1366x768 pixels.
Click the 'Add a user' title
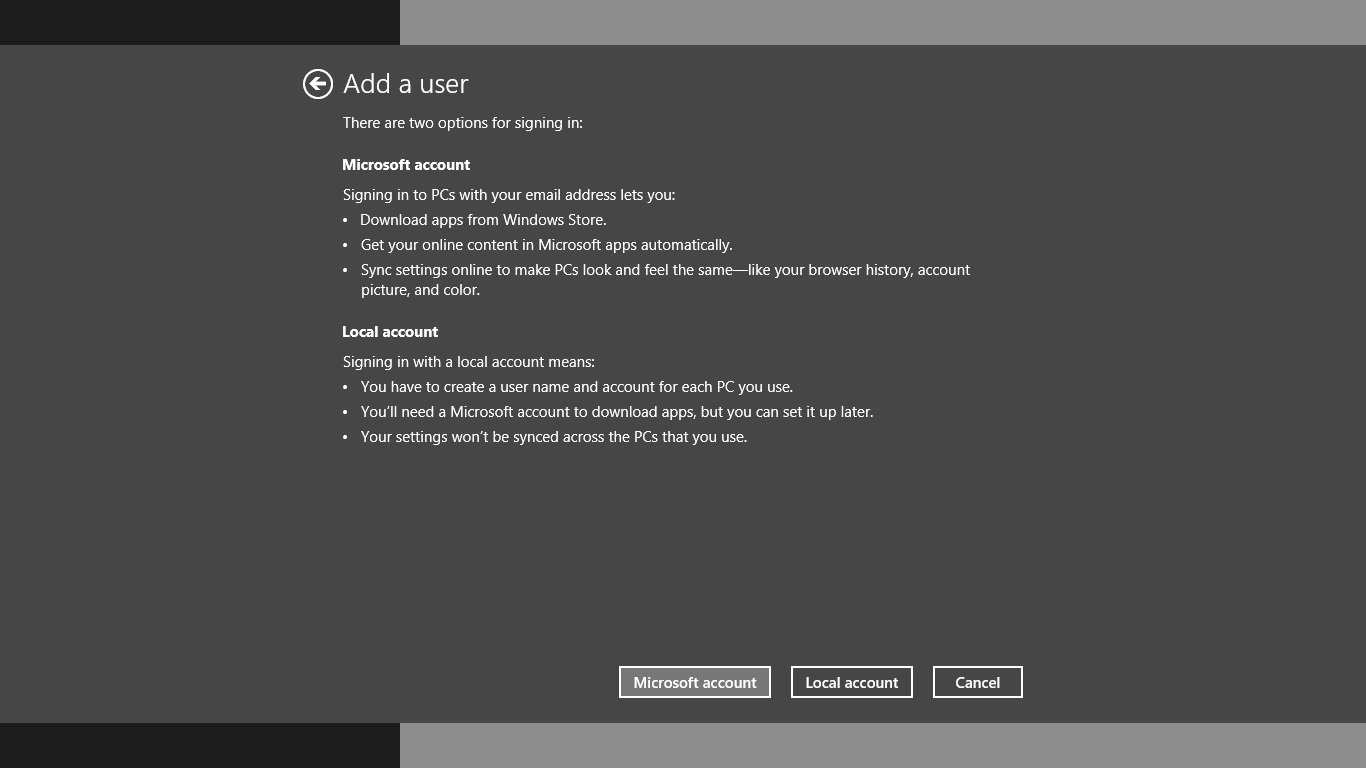pos(406,84)
